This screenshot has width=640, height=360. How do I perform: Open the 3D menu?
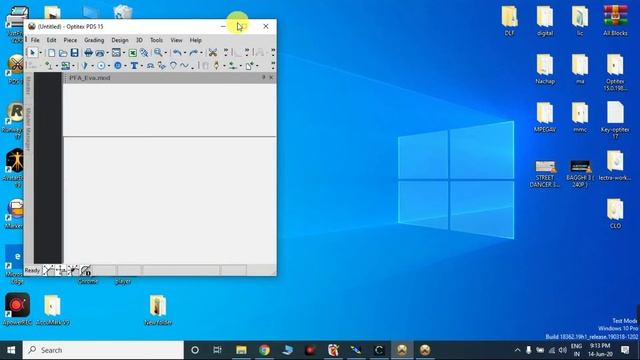point(139,40)
